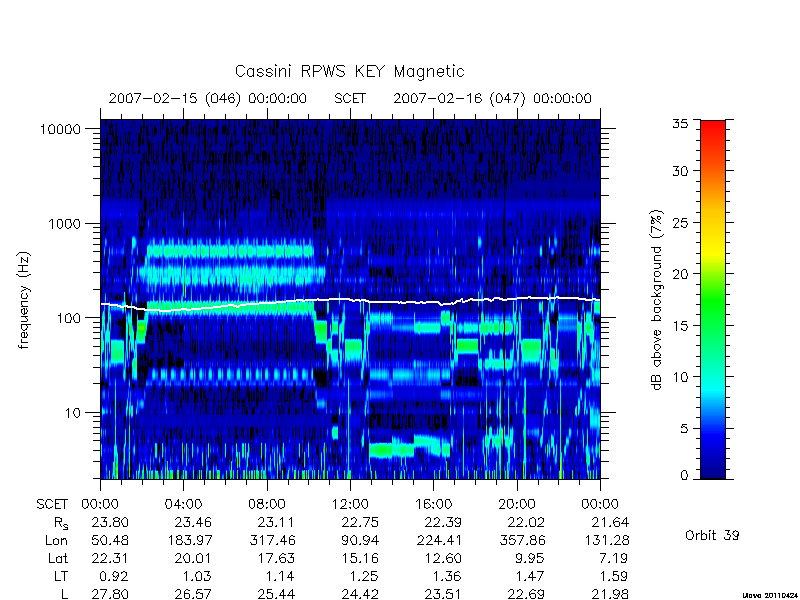The image size is (800, 600).
Task: Click the 'Lat' row label
Action: (x=58, y=558)
